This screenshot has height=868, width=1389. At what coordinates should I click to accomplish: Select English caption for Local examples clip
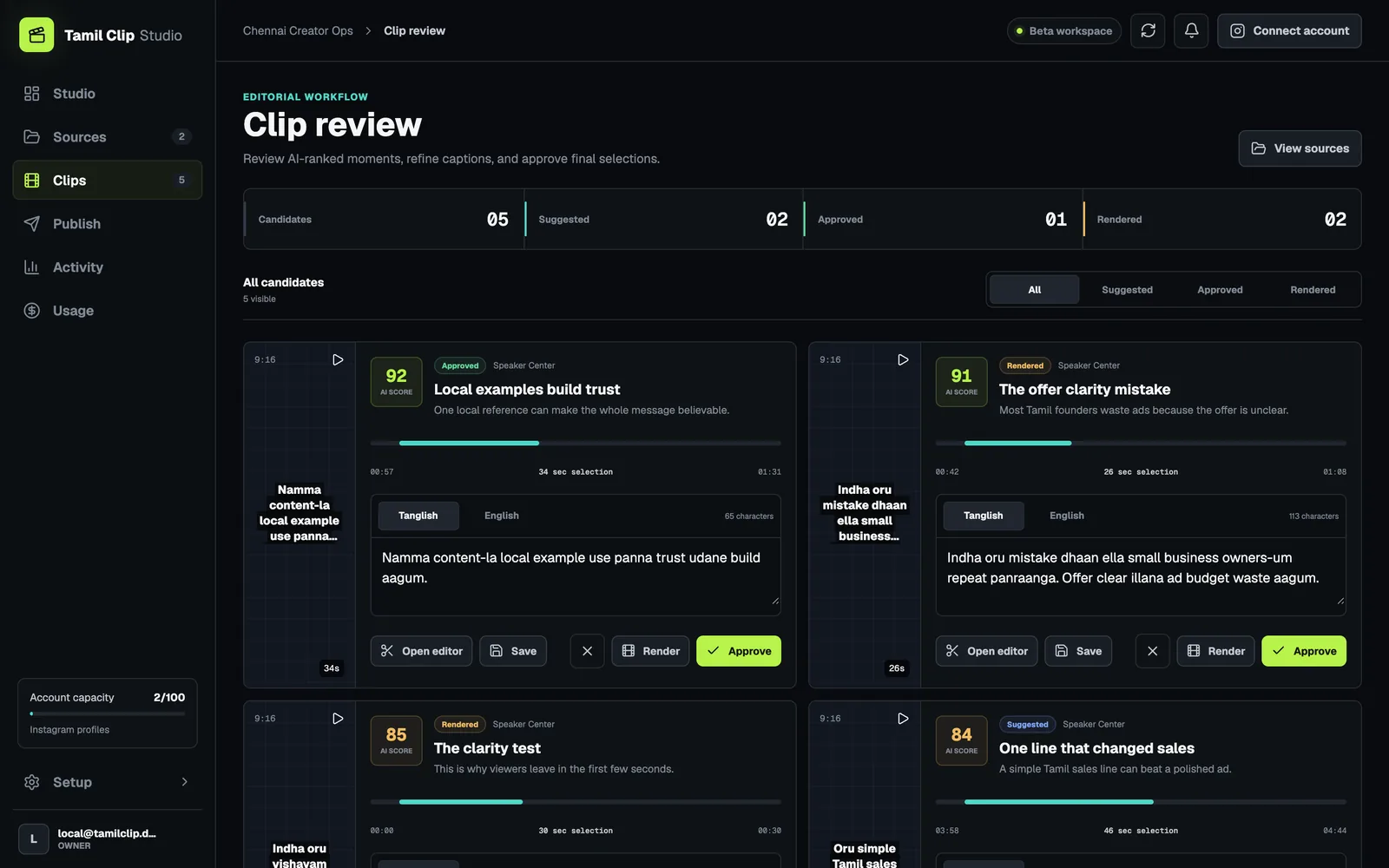pyautogui.click(x=502, y=516)
